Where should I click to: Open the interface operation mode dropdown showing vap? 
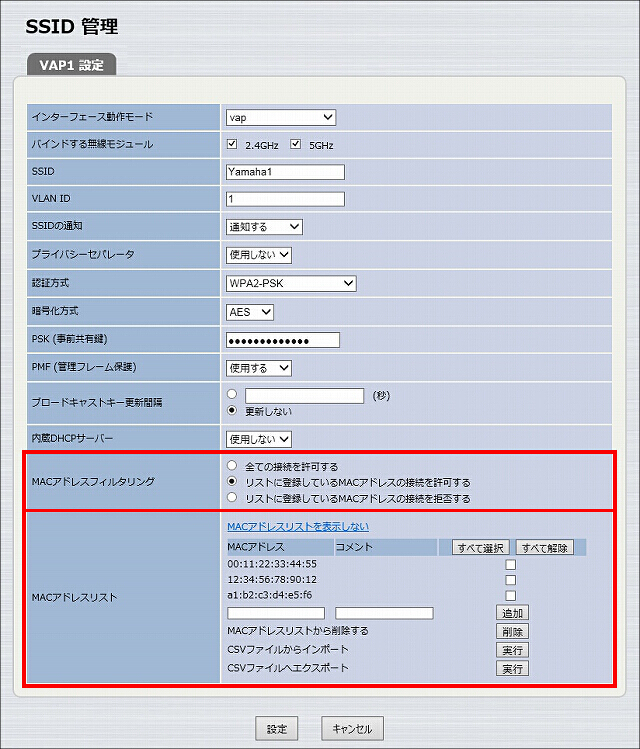tap(281, 118)
